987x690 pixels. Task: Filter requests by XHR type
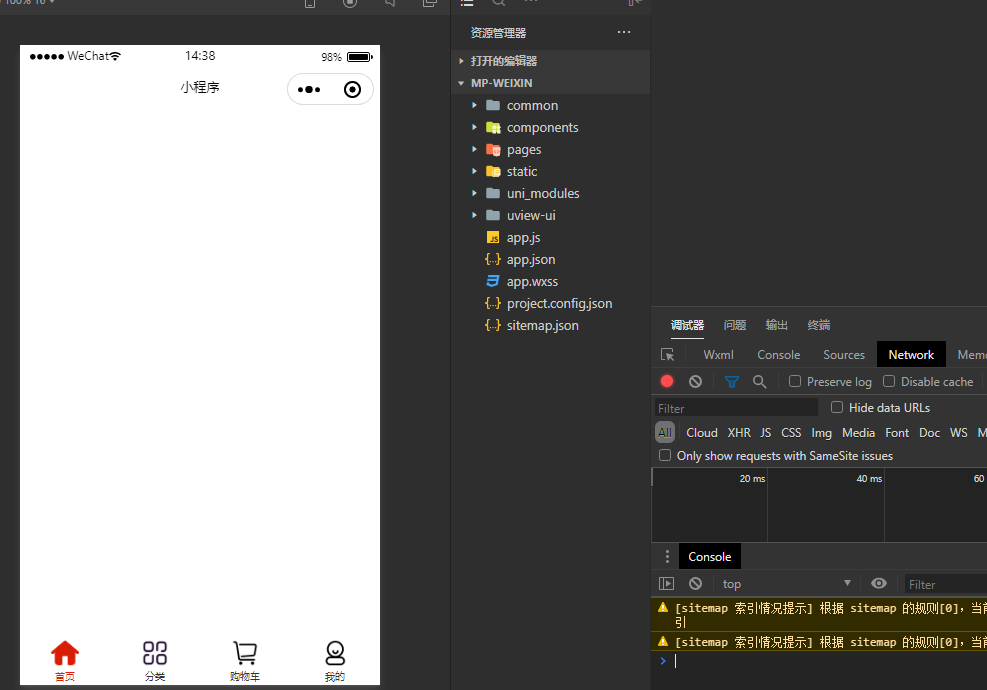(739, 433)
